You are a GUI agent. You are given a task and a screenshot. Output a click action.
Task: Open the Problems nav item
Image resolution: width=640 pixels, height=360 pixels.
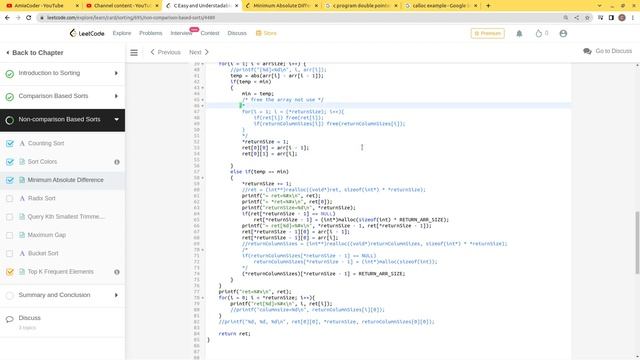151,33
